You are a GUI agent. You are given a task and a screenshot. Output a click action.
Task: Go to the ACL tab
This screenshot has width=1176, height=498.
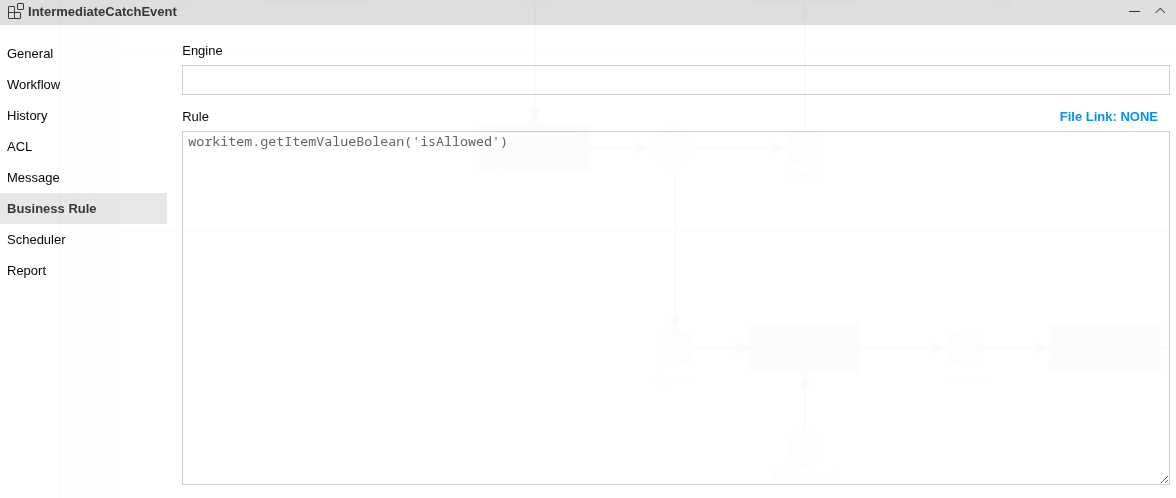coord(19,146)
